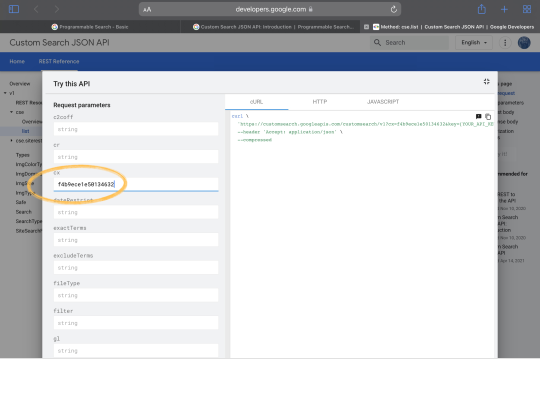The width and height of the screenshot is (540, 405).
Task: Select the JAVASCRIPT code tab
Action: pyautogui.click(x=383, y=102)
